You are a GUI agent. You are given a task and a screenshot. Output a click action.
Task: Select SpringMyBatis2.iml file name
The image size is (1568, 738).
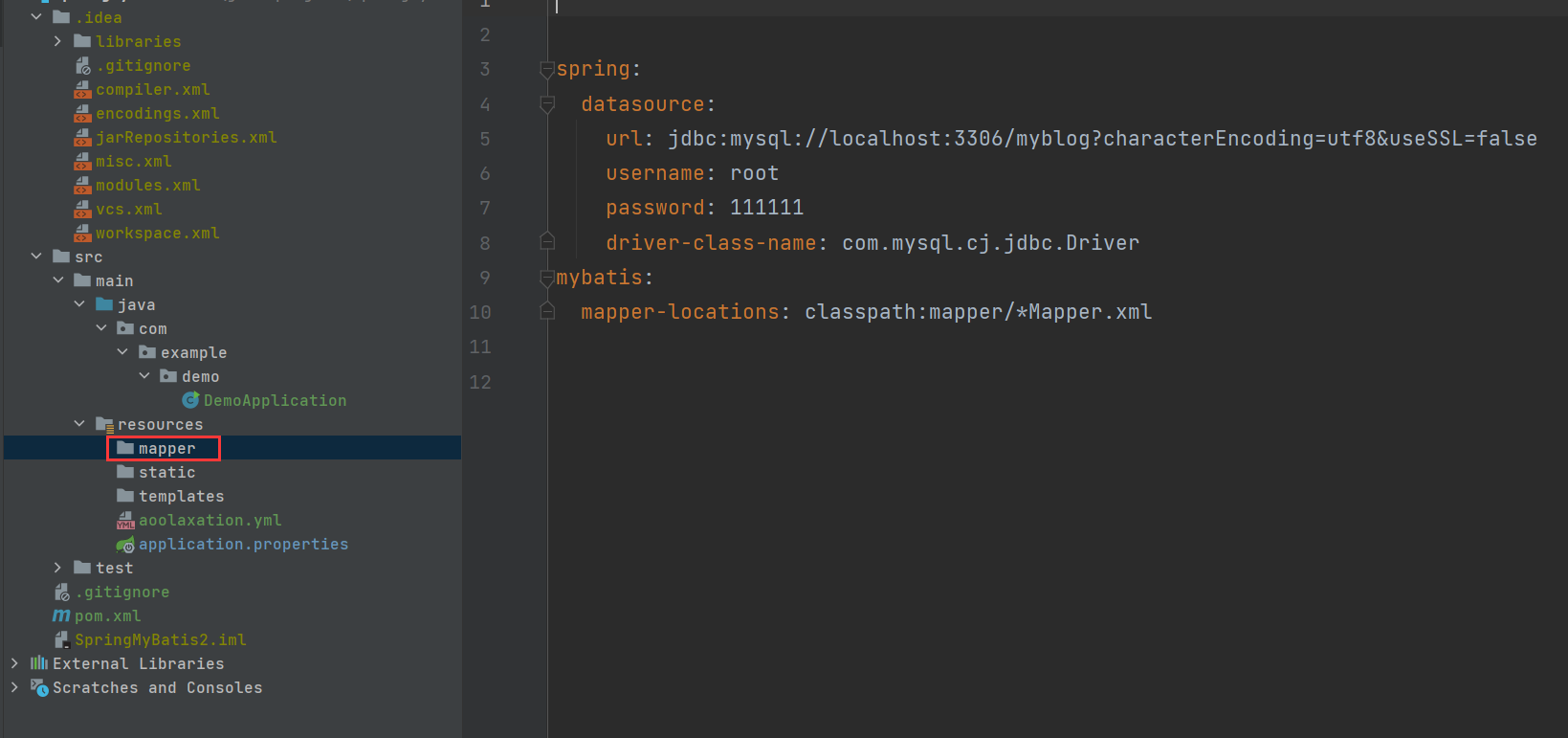tap(161, 639)
